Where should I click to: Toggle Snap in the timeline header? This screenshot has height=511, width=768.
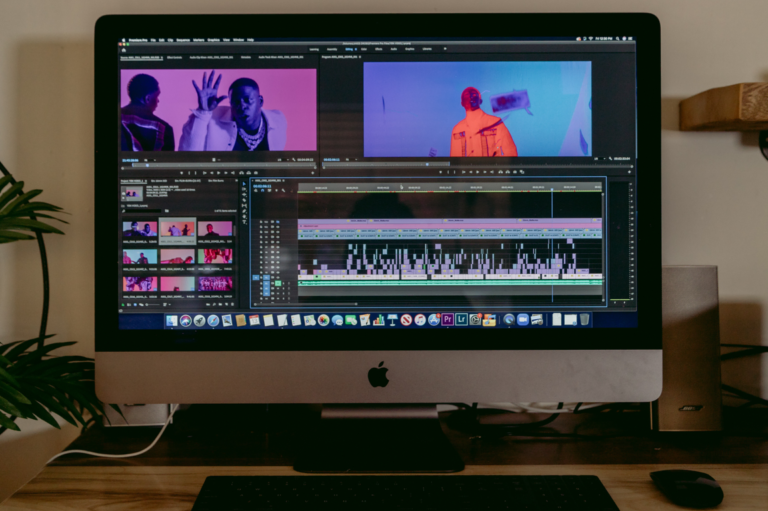tap(263, 190)
